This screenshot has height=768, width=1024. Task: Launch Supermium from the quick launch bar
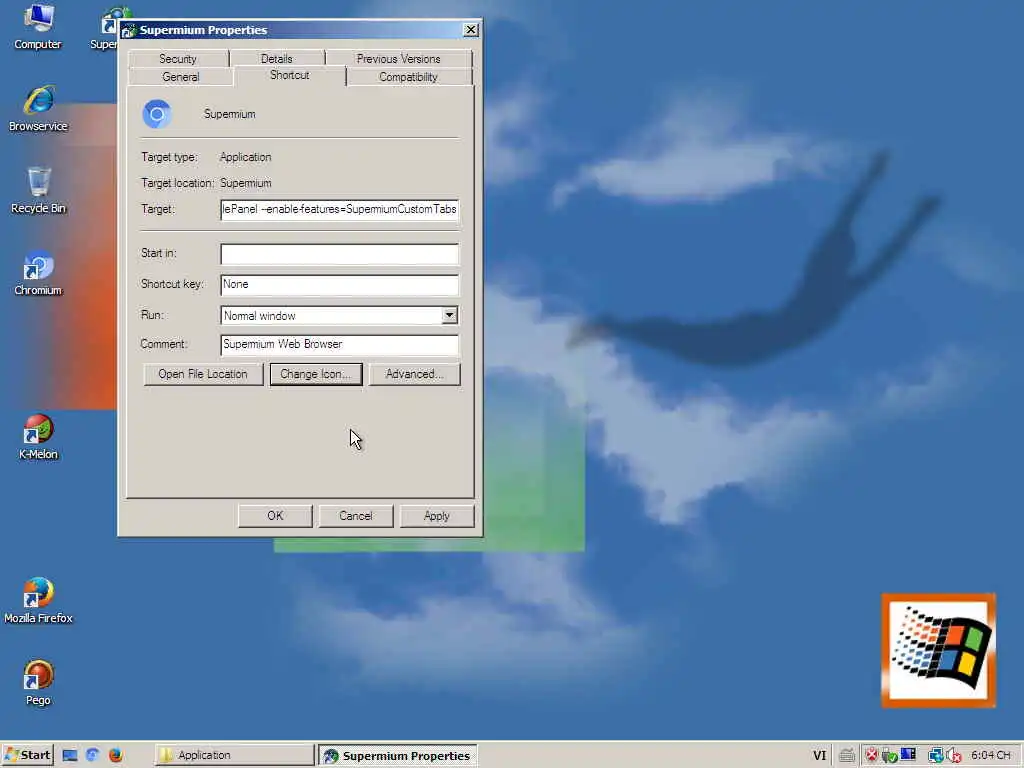(93, 755)
